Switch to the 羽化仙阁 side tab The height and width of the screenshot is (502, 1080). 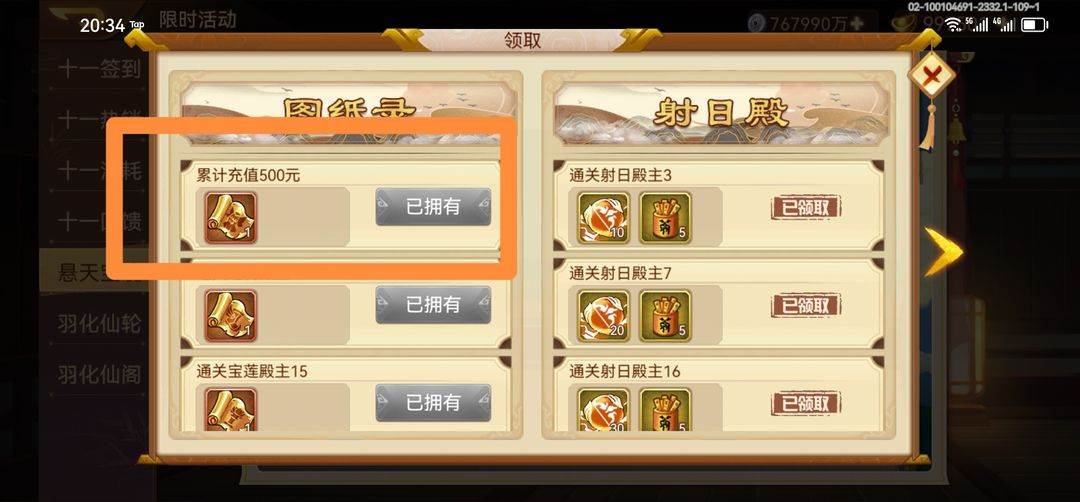100,374
